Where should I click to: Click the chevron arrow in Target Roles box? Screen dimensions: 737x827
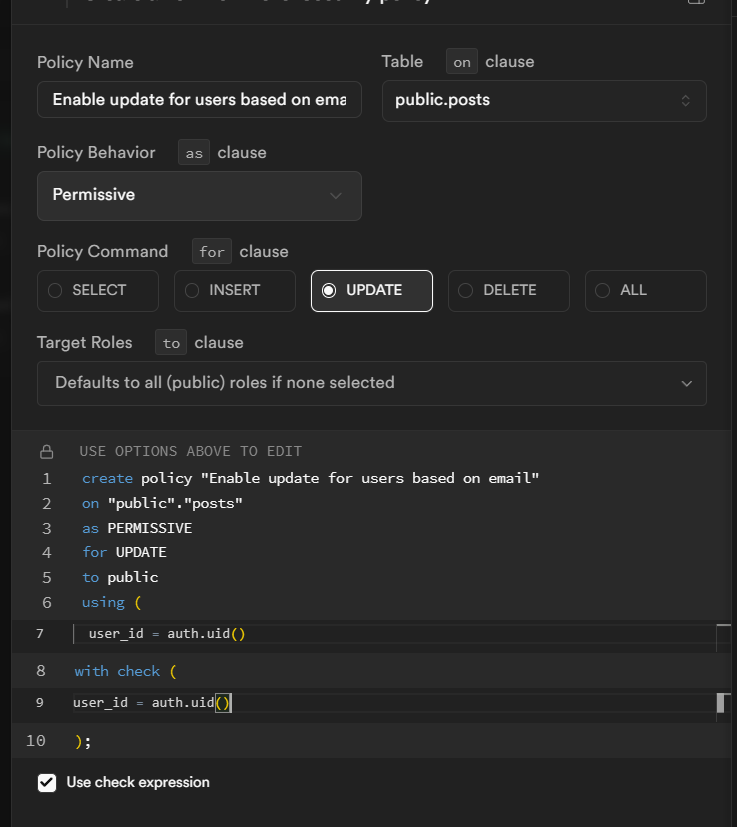pos(686,383)
